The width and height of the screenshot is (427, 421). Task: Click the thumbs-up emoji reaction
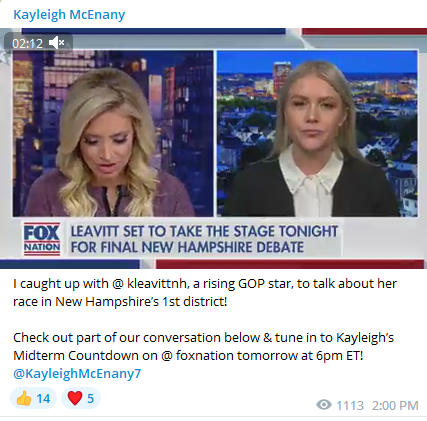point(24,398)
